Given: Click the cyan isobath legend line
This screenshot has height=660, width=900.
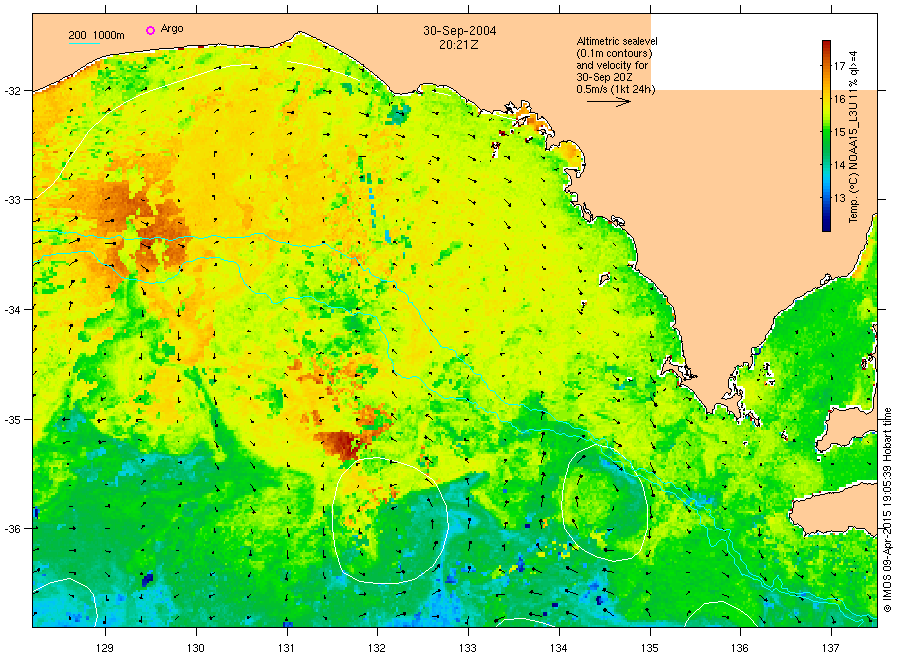Looking at the screenshot, I should [x=84, y=43].
